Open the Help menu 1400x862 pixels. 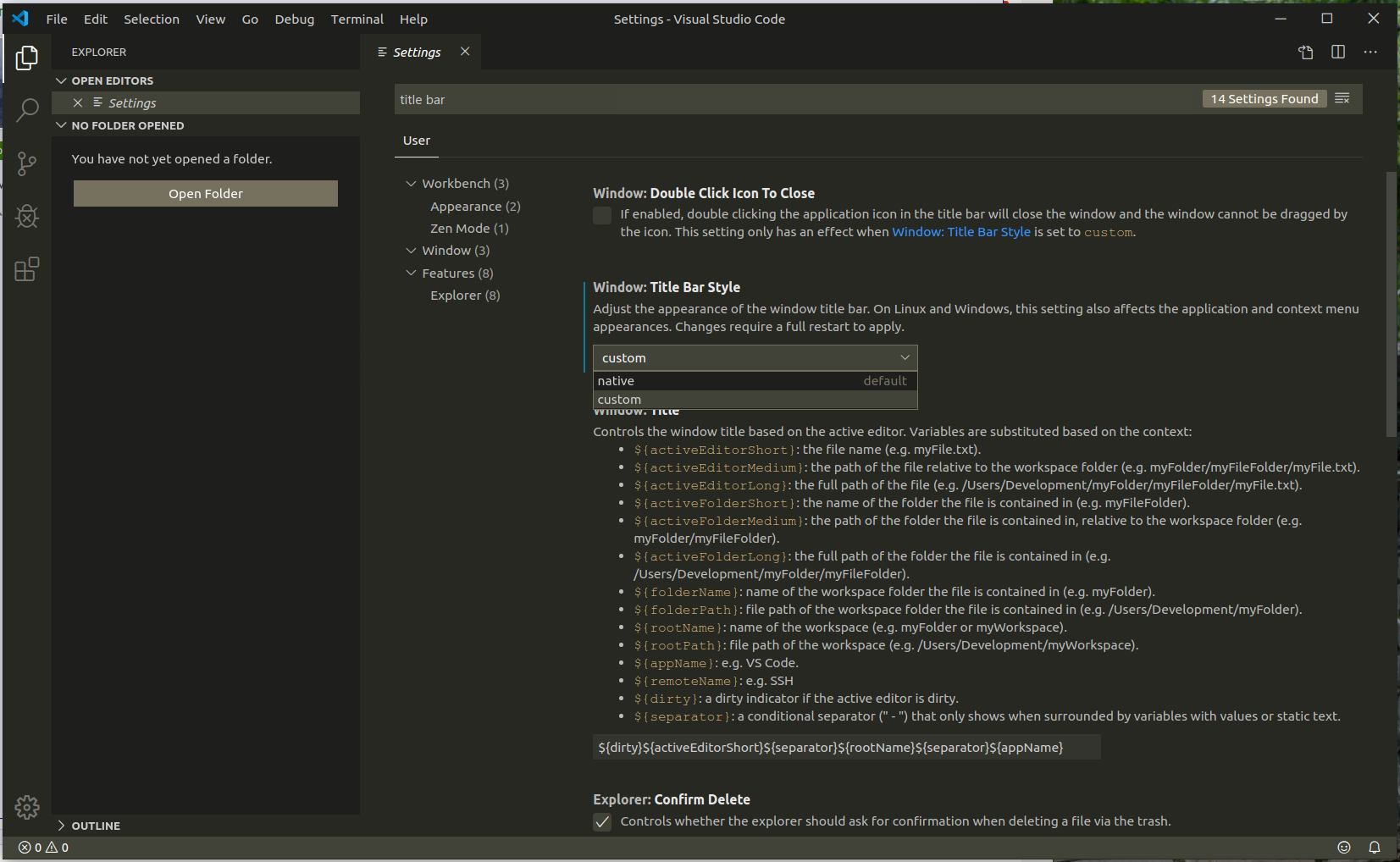click(414, 19)
